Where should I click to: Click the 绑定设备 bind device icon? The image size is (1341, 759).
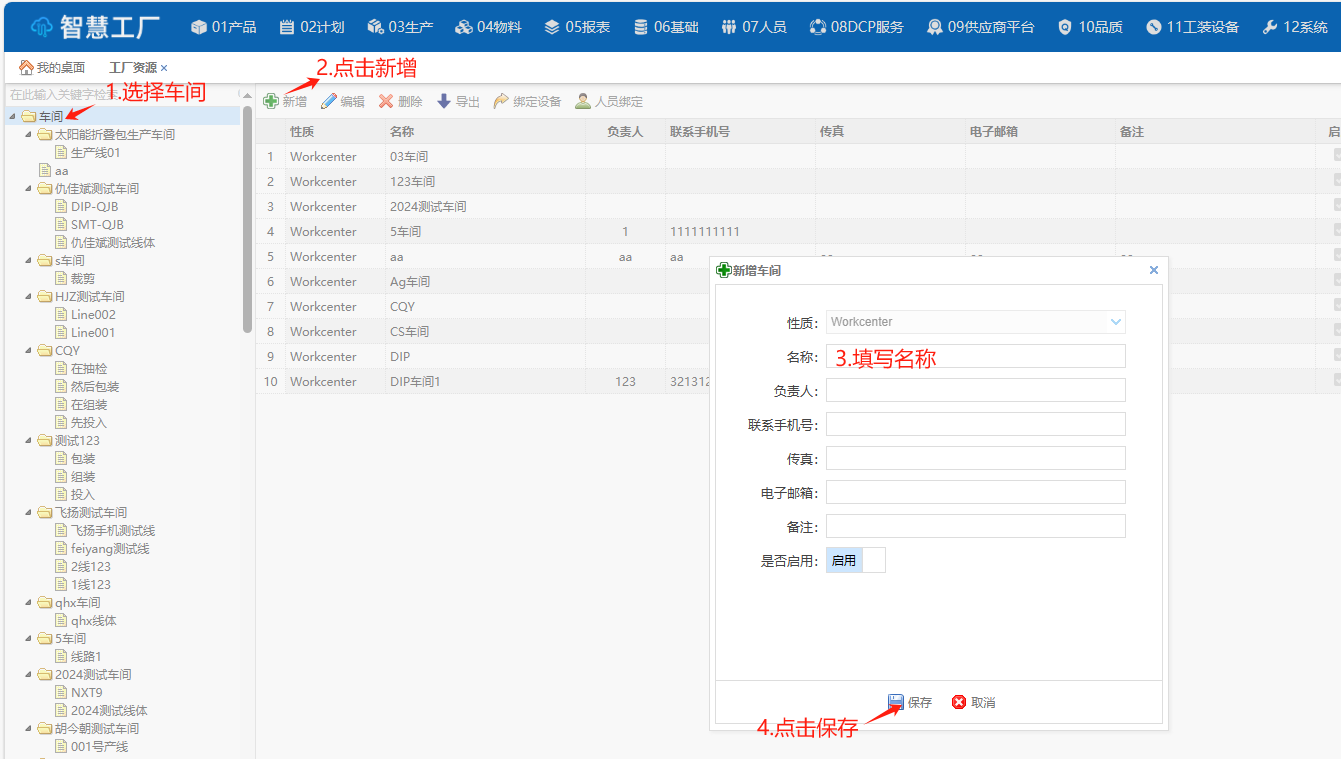[x=501, y=101]
